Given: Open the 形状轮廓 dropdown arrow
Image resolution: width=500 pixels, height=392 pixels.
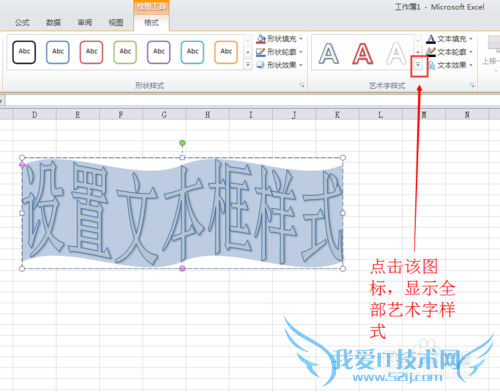Looking at the screenshot, I should (x=301, y=52).
